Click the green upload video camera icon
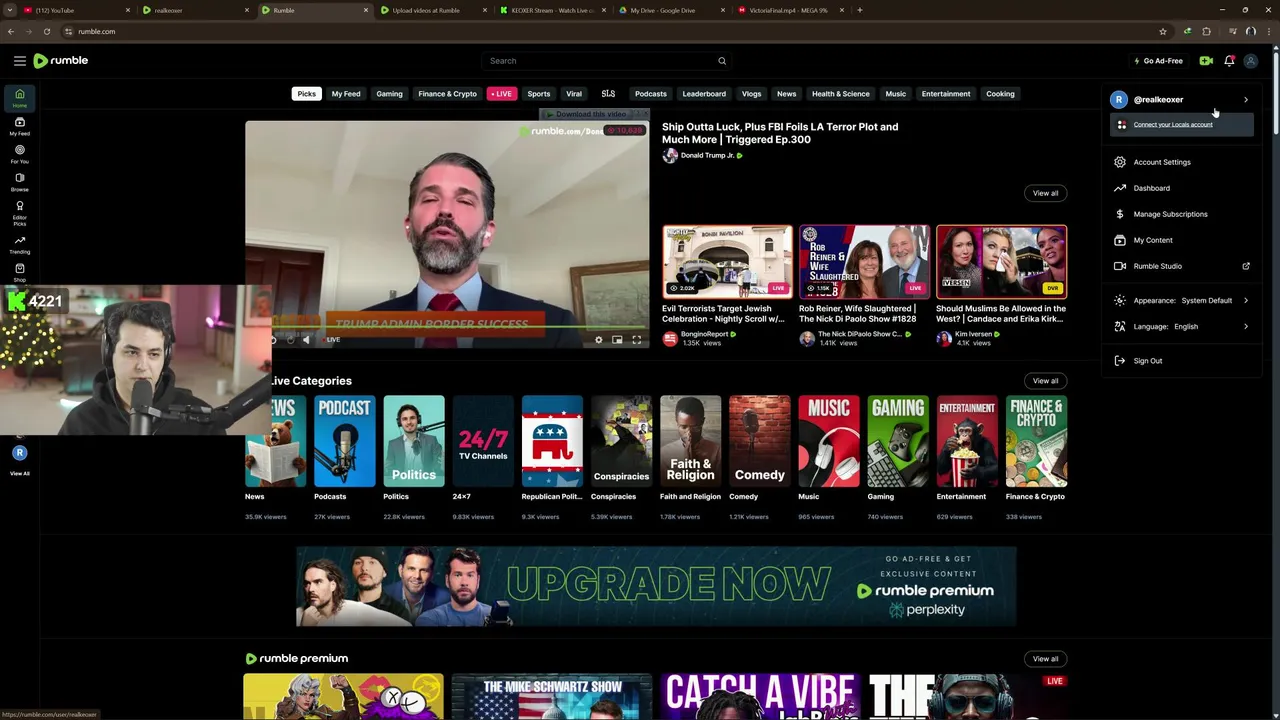This screenshot has width=1280, height=720. [1206, 61]
